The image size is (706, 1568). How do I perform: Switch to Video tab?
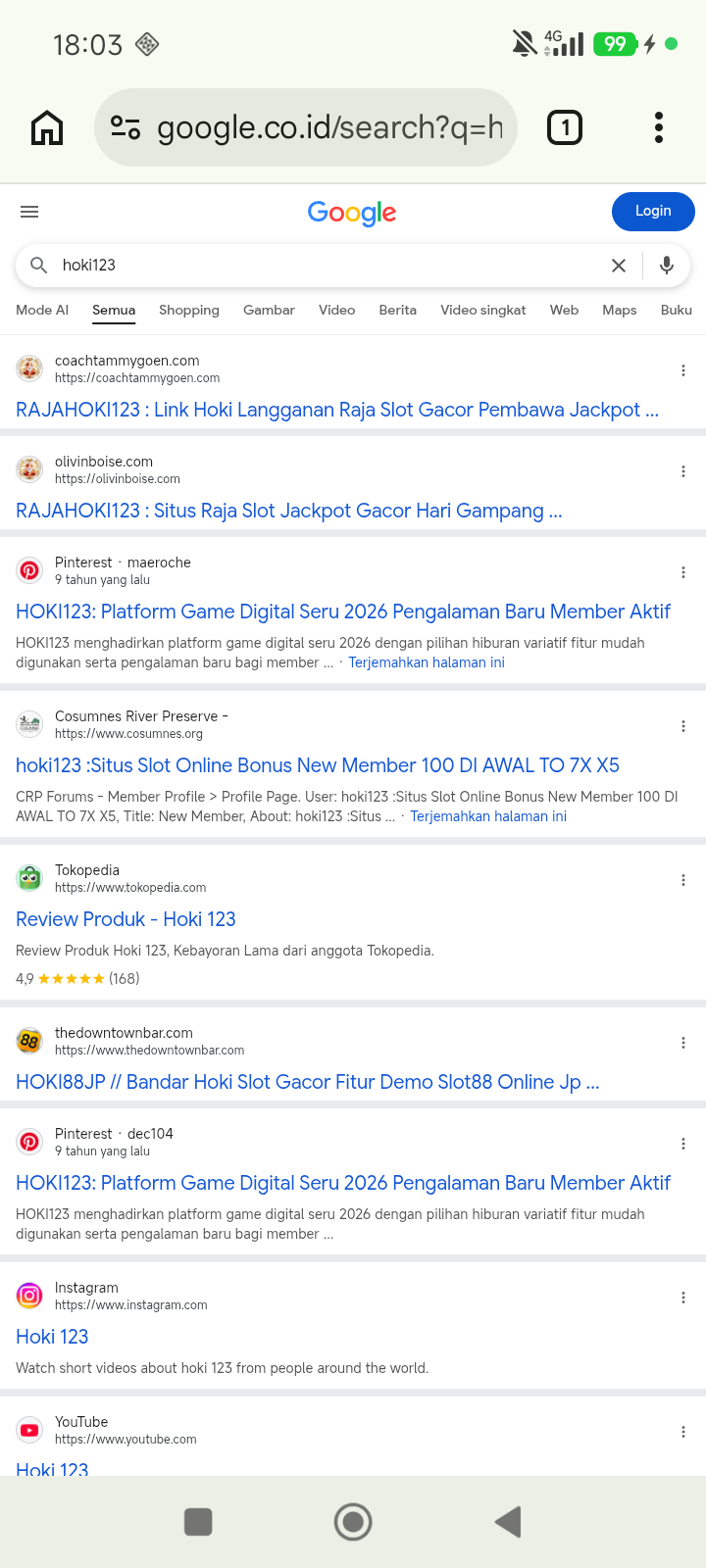tap(336, 310)
